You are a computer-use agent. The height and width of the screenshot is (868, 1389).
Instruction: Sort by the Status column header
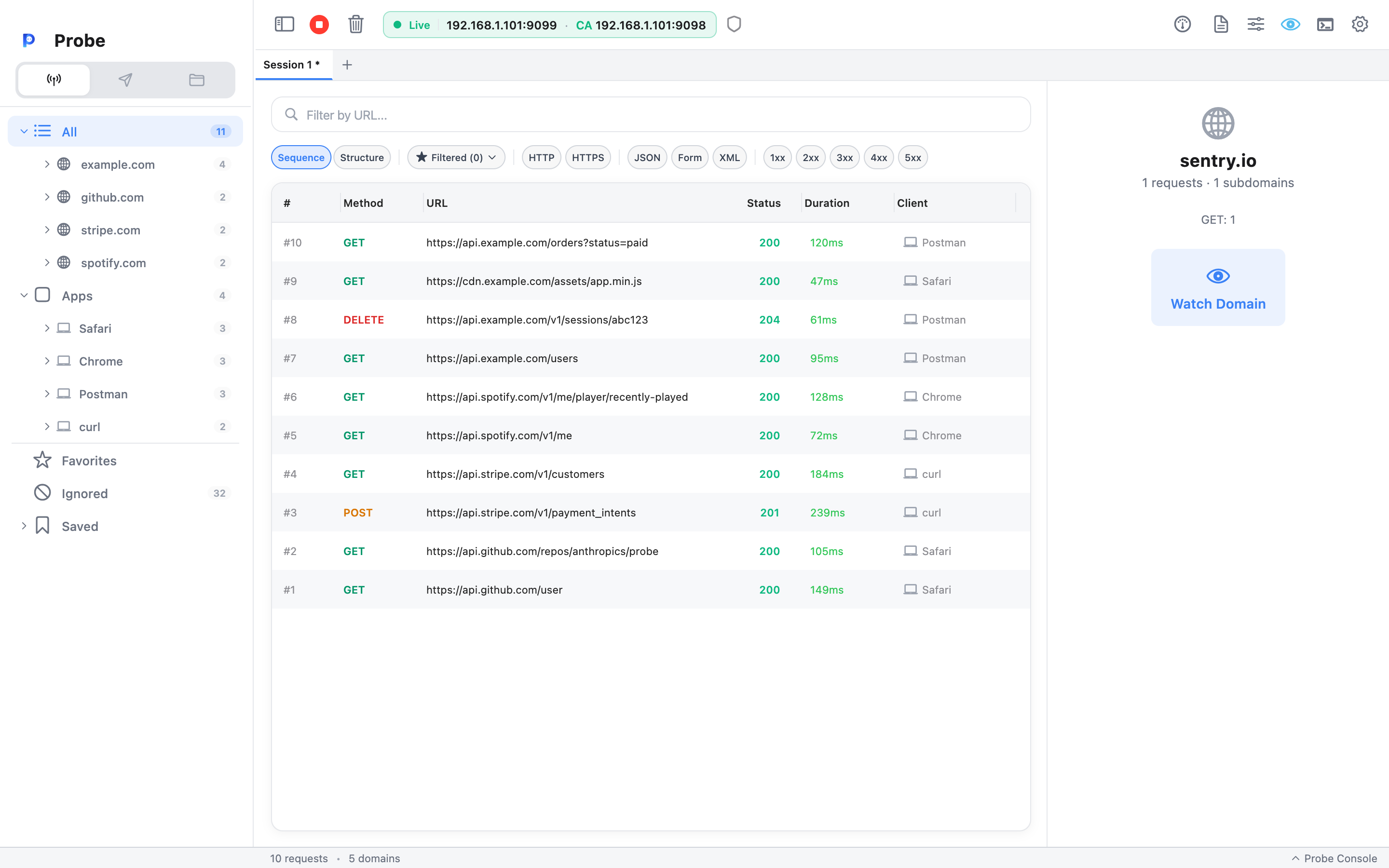click(x=763, y=203)
